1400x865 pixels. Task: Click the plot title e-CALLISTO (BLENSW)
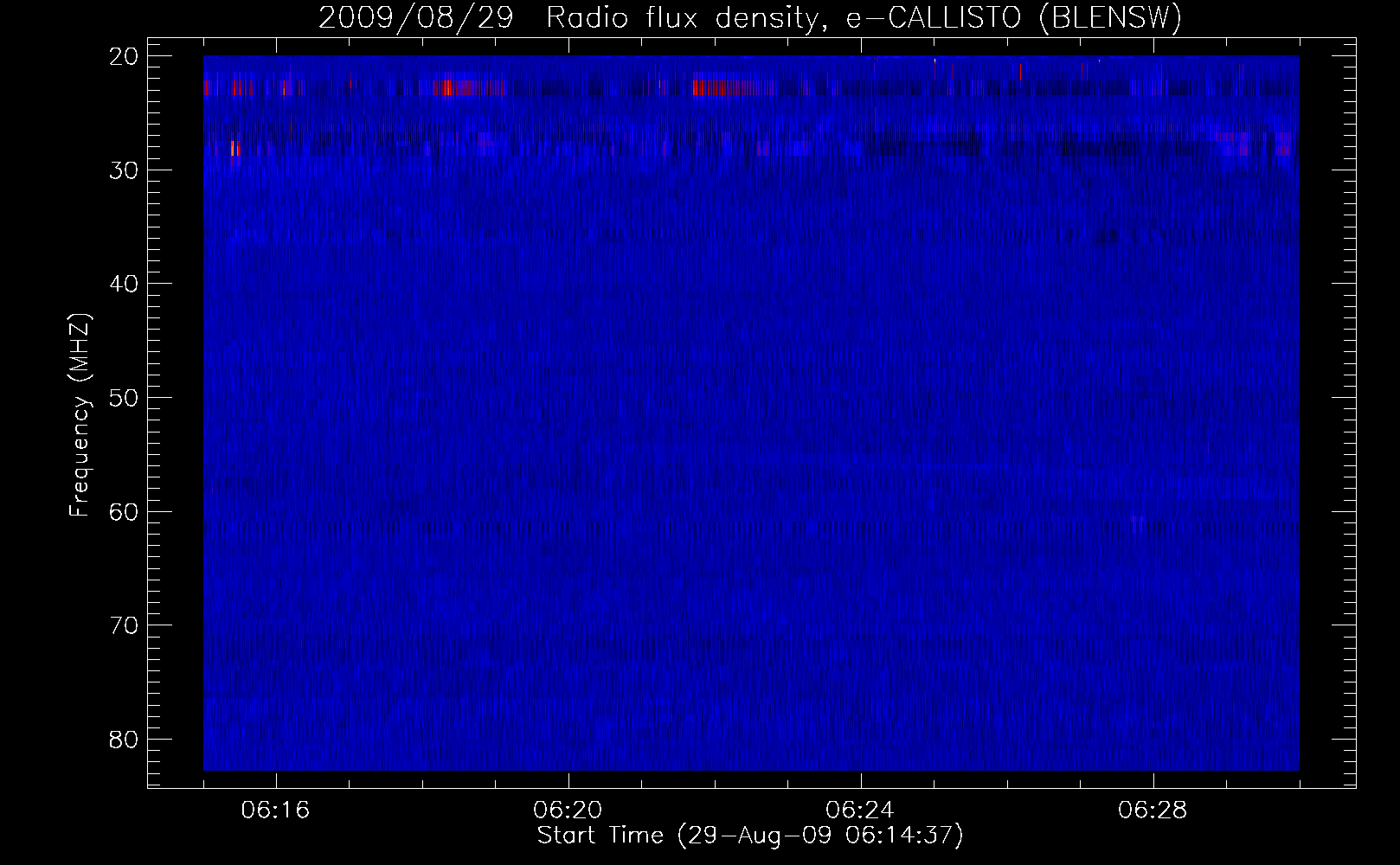(x=1014, y=18)
